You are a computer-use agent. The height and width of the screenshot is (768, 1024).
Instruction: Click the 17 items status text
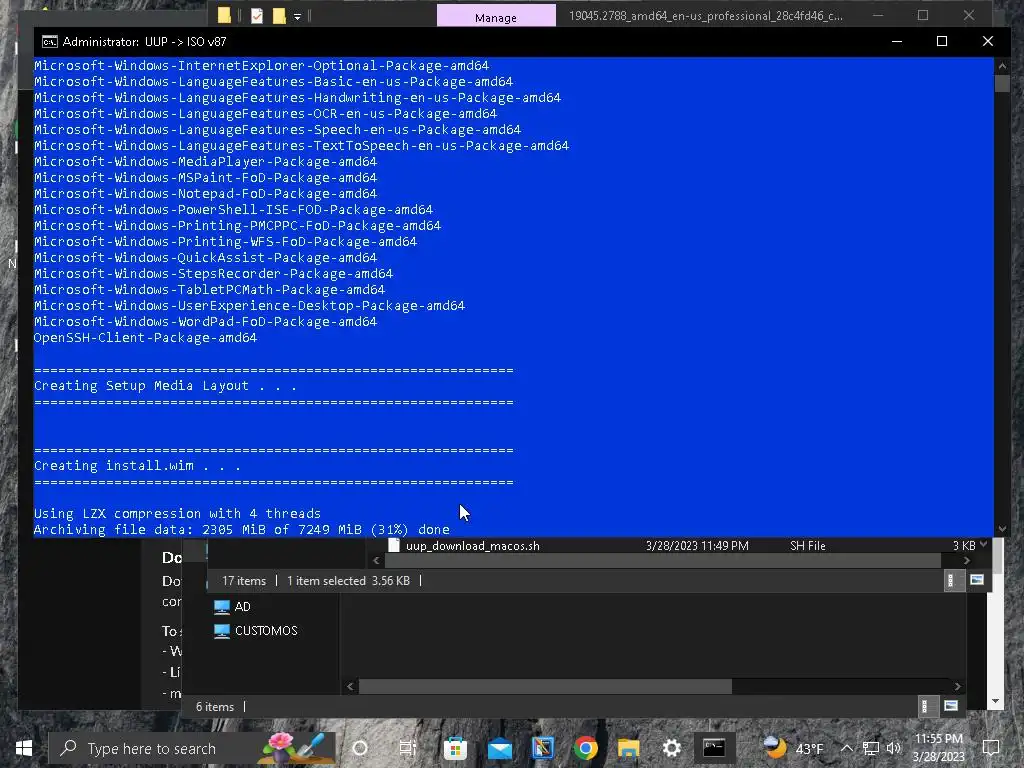click(244, 581)
